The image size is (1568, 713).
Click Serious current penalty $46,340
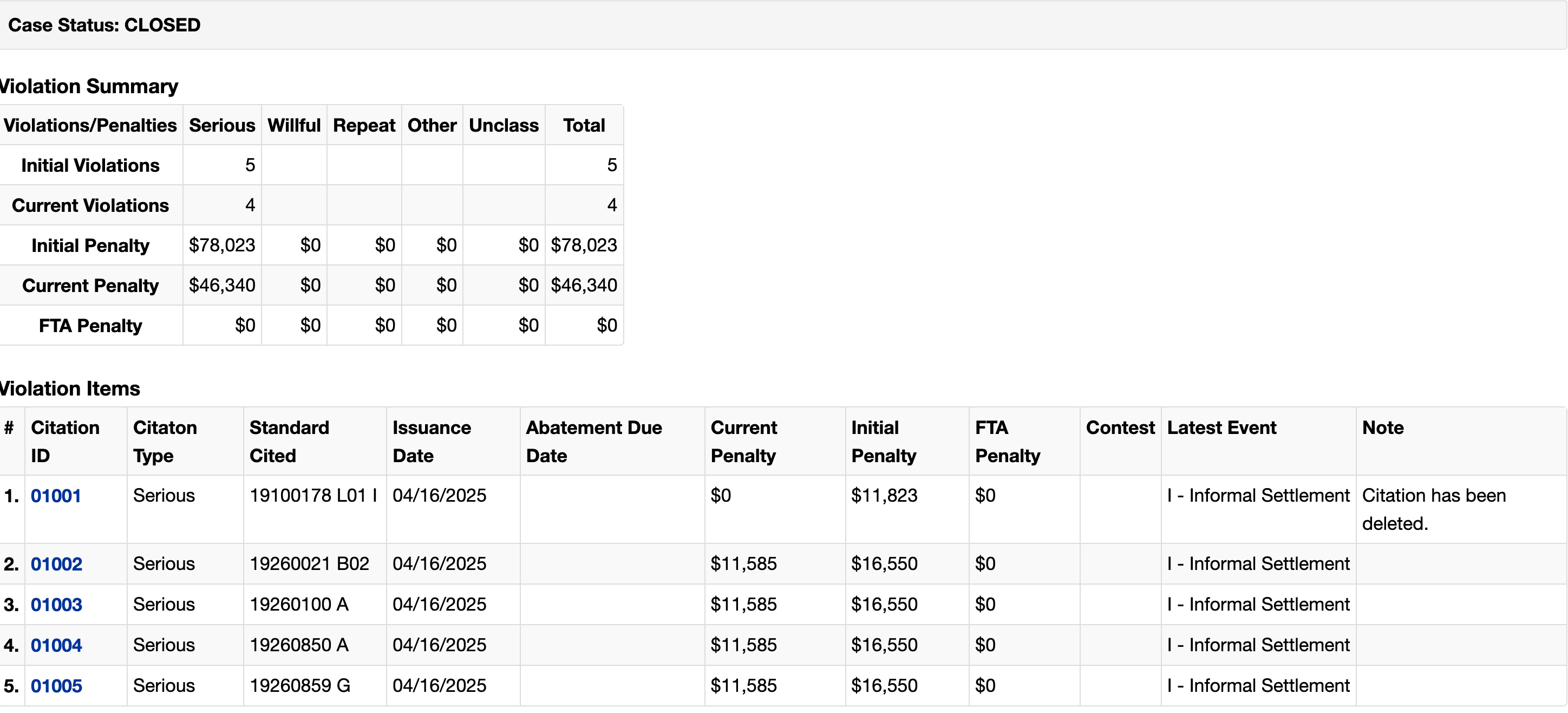pos(222,286)
